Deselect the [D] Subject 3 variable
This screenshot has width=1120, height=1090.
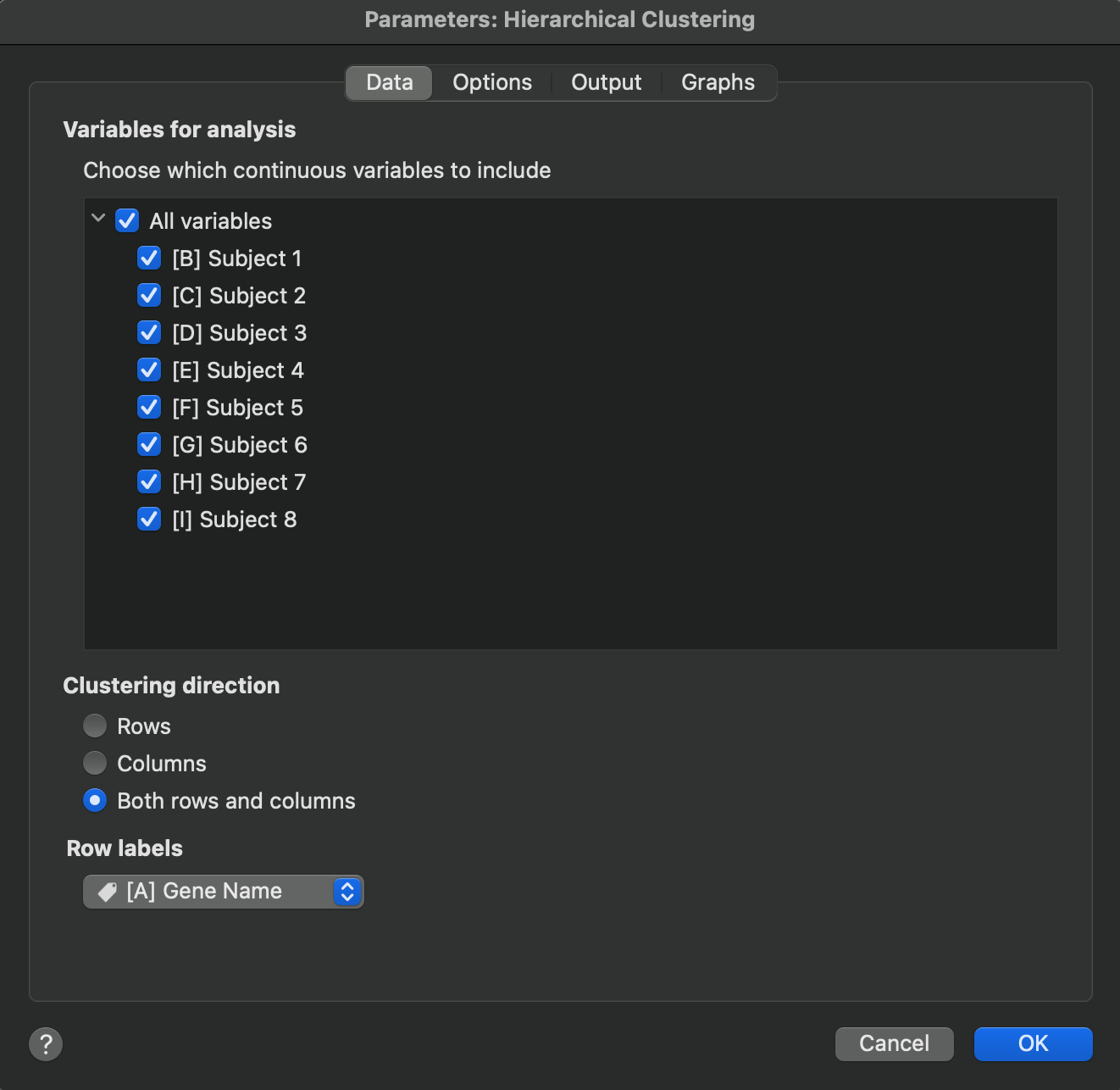click(149, 333)
